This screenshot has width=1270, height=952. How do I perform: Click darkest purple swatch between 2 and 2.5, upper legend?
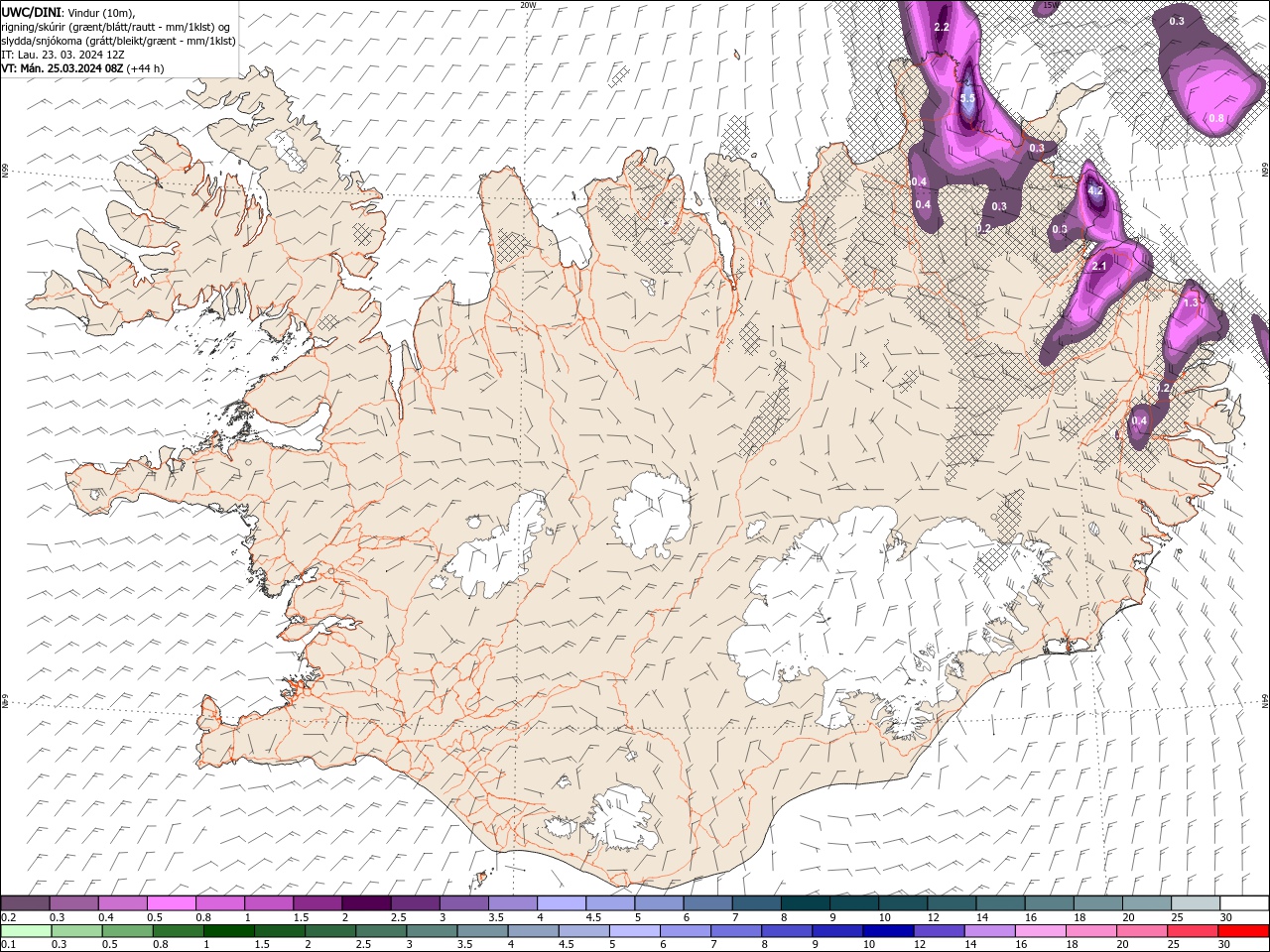(366, 903)
